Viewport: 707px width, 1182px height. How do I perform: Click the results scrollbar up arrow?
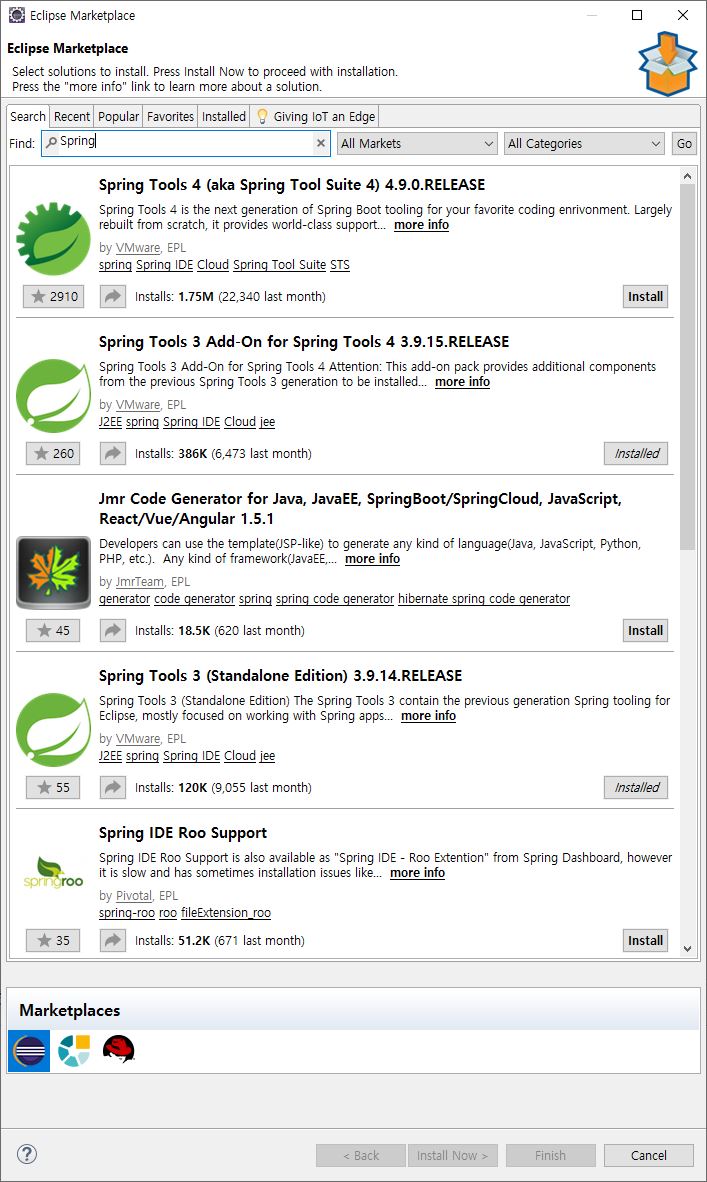point(687,176)
